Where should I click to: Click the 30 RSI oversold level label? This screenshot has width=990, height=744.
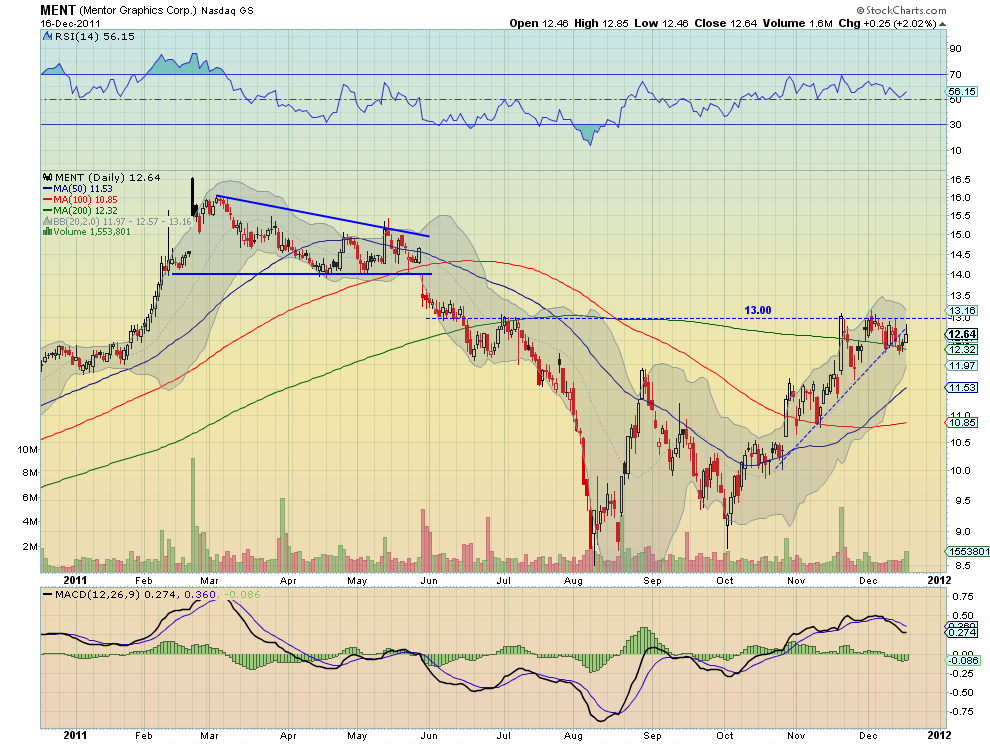955,124
